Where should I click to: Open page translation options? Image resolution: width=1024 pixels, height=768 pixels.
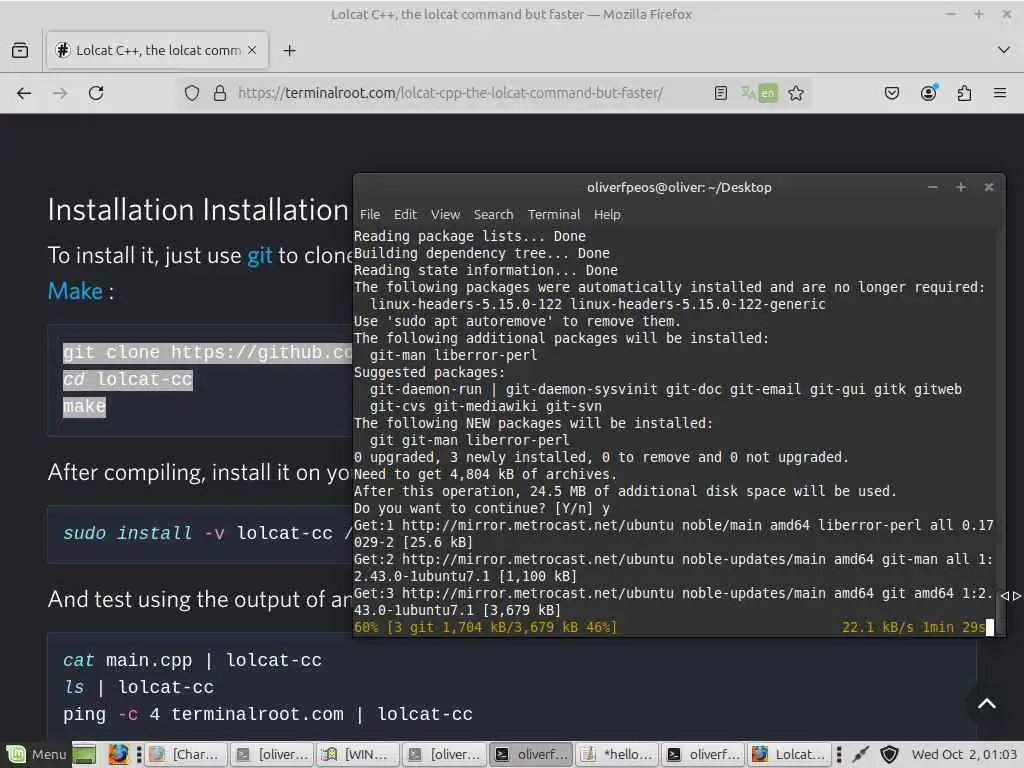[x=759, y=93]
